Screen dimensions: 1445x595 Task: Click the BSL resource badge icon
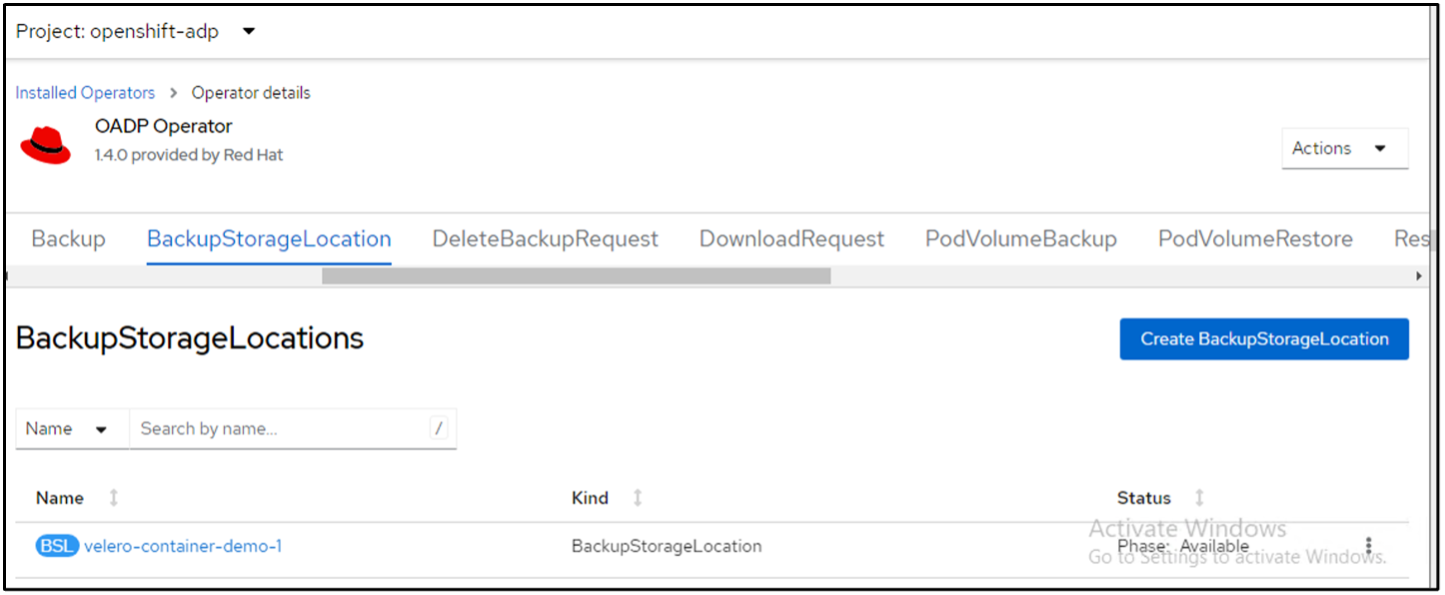point(57,546)
